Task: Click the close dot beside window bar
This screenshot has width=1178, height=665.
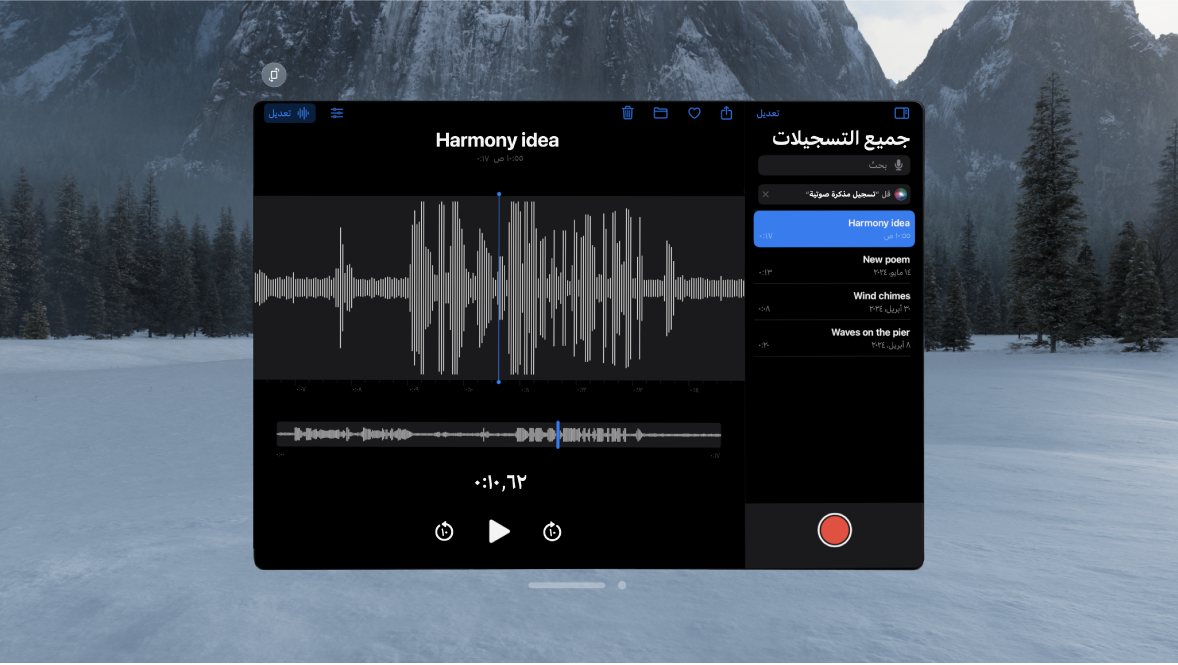Action: point(622,585)
